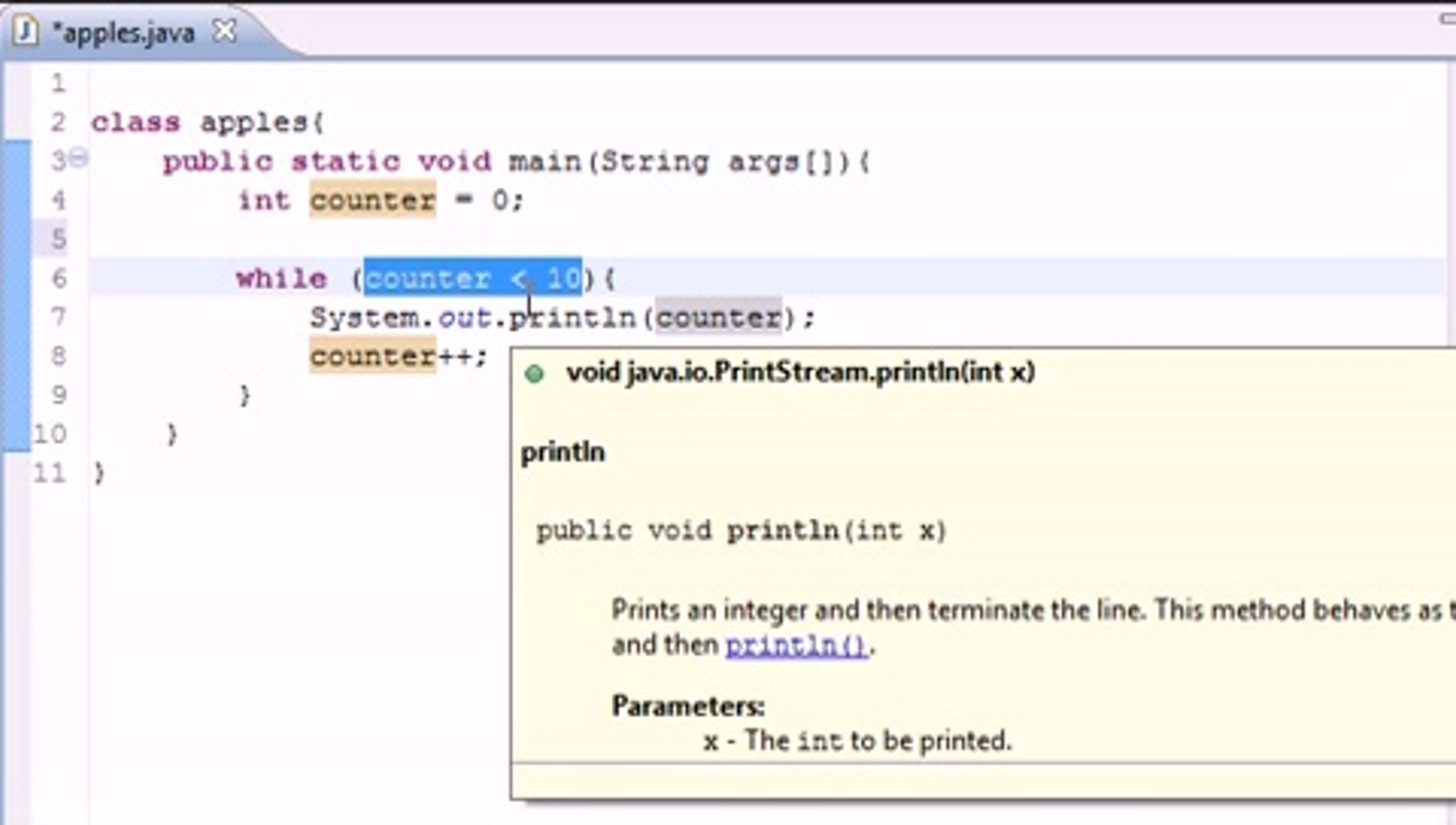Click the highlighted counter < 10 condition
The height and width of the screenshot is (825, 1456).
(472, 278)
